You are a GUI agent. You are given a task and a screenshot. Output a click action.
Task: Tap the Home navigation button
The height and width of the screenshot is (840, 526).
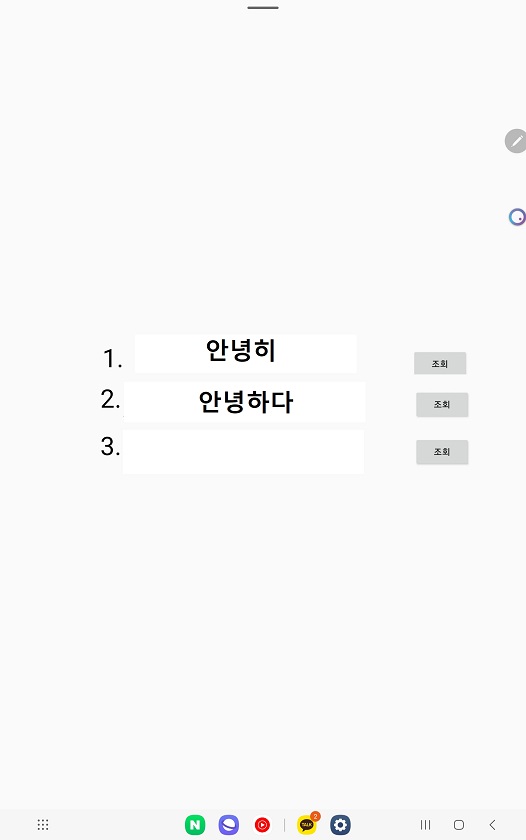459,824
